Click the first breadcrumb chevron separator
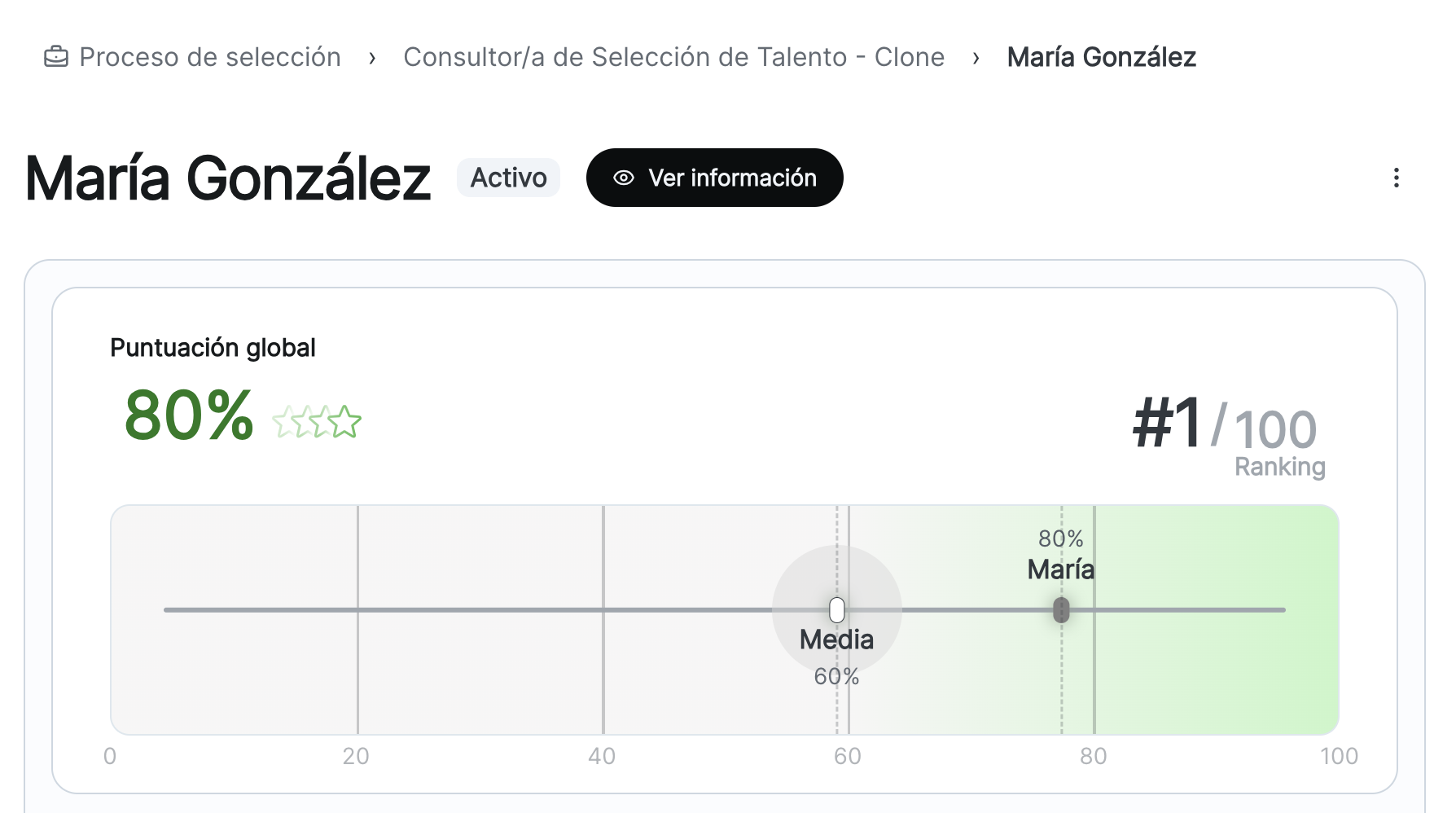The height and width of the screenshot is (813, 1456). click(x=372, y=58)
